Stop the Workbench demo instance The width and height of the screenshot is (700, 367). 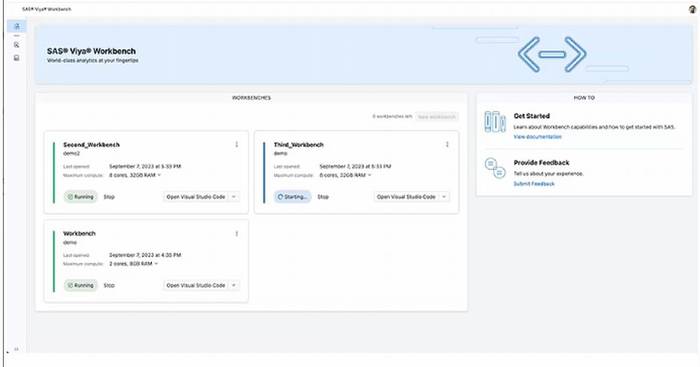coord(109,285)
